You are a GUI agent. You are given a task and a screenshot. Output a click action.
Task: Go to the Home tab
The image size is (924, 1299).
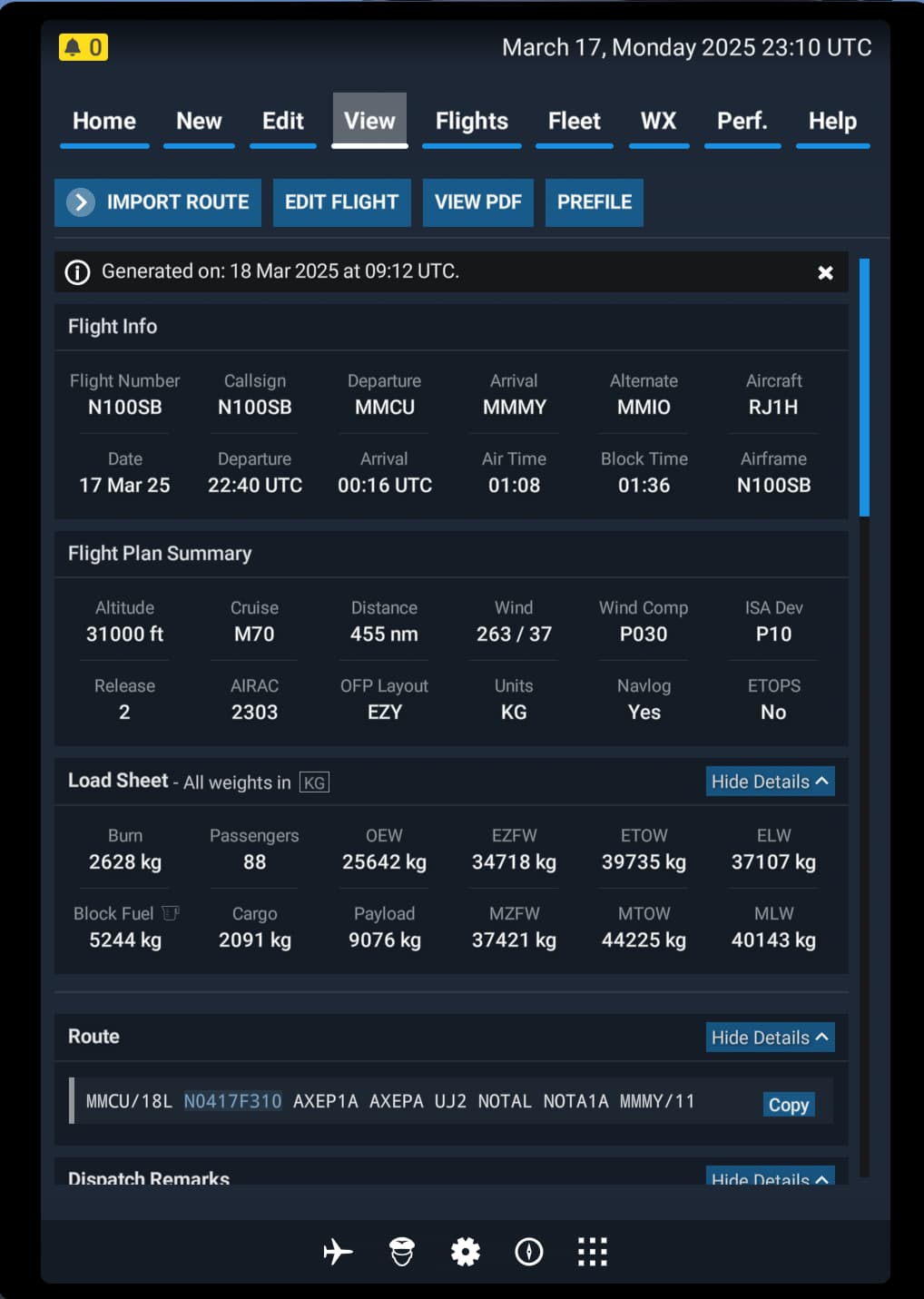pos(104,122)
